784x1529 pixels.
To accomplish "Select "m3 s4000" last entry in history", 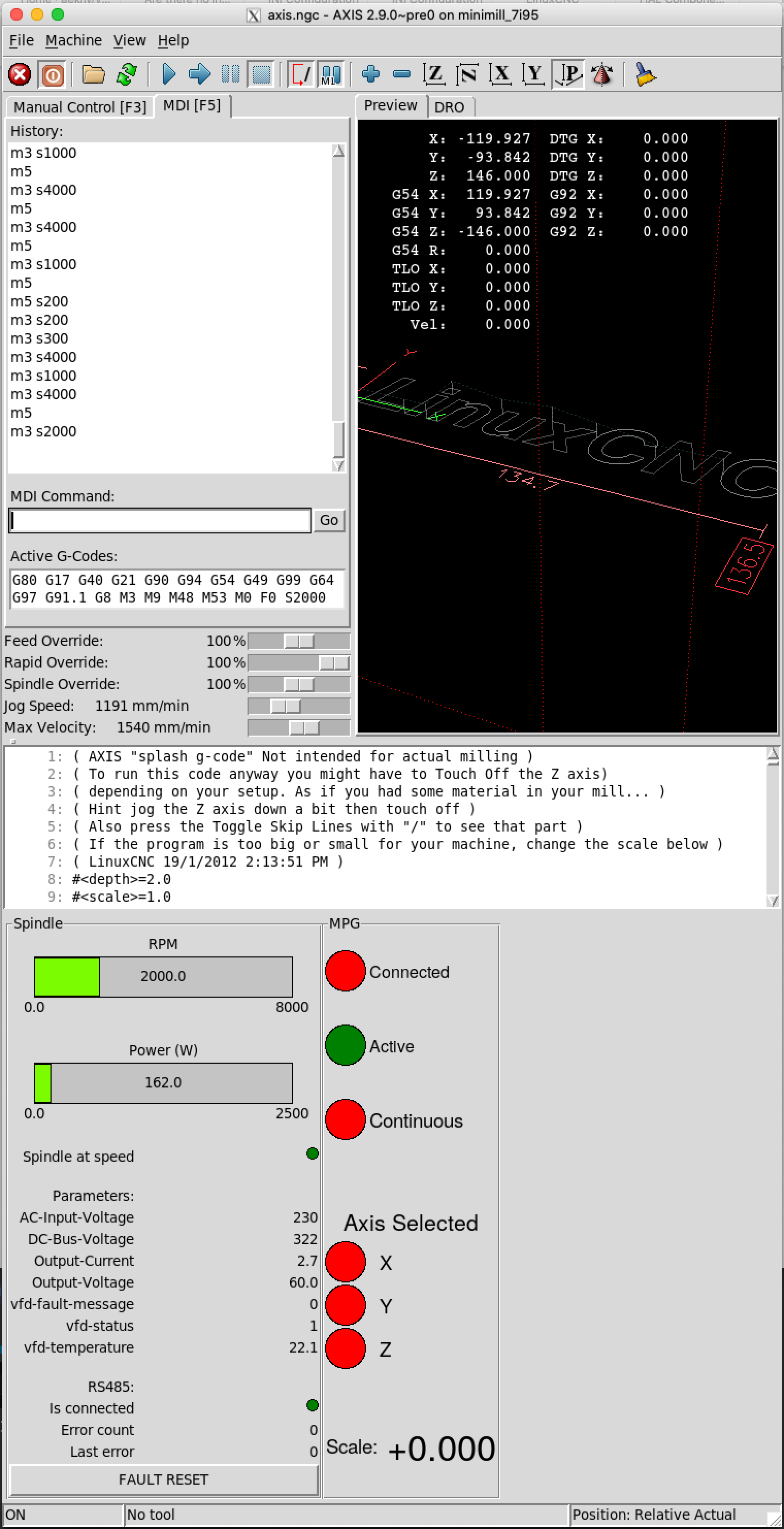I will coord(43,394).
